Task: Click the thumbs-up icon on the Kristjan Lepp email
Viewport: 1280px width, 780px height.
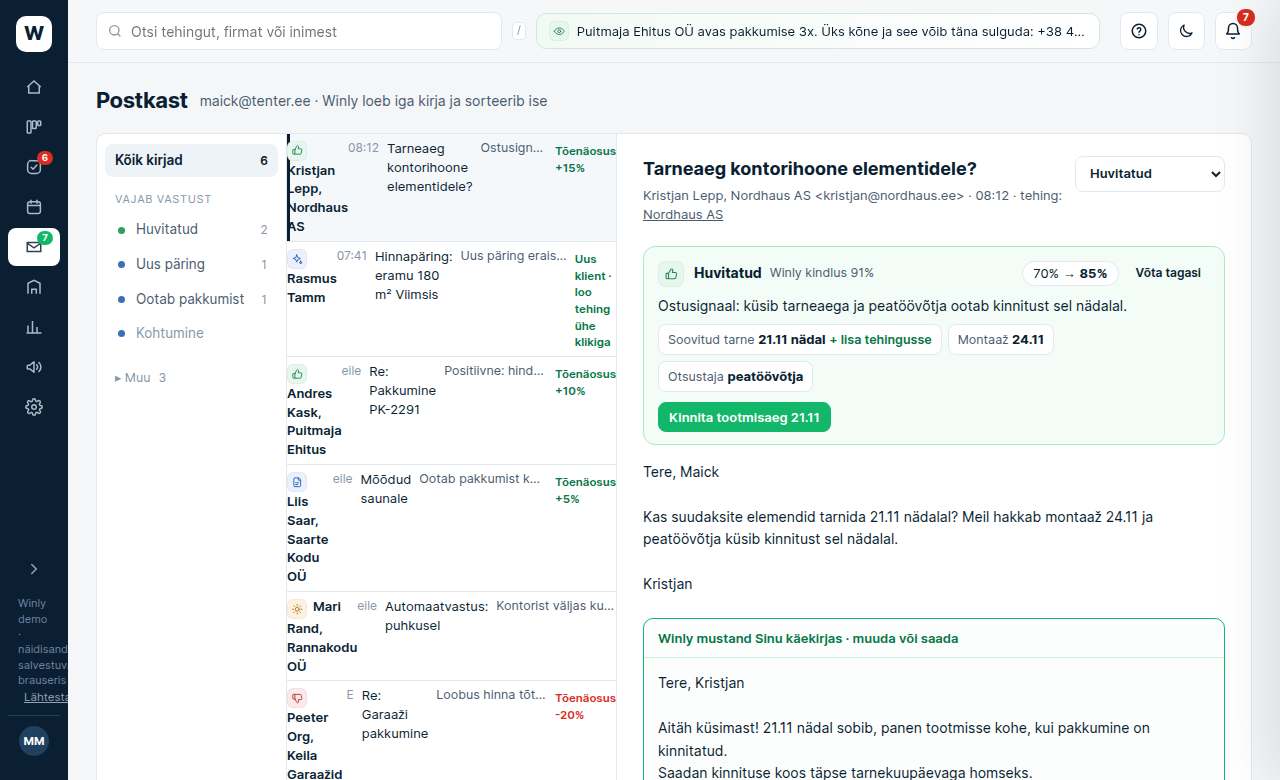Action: coord(297,150)
